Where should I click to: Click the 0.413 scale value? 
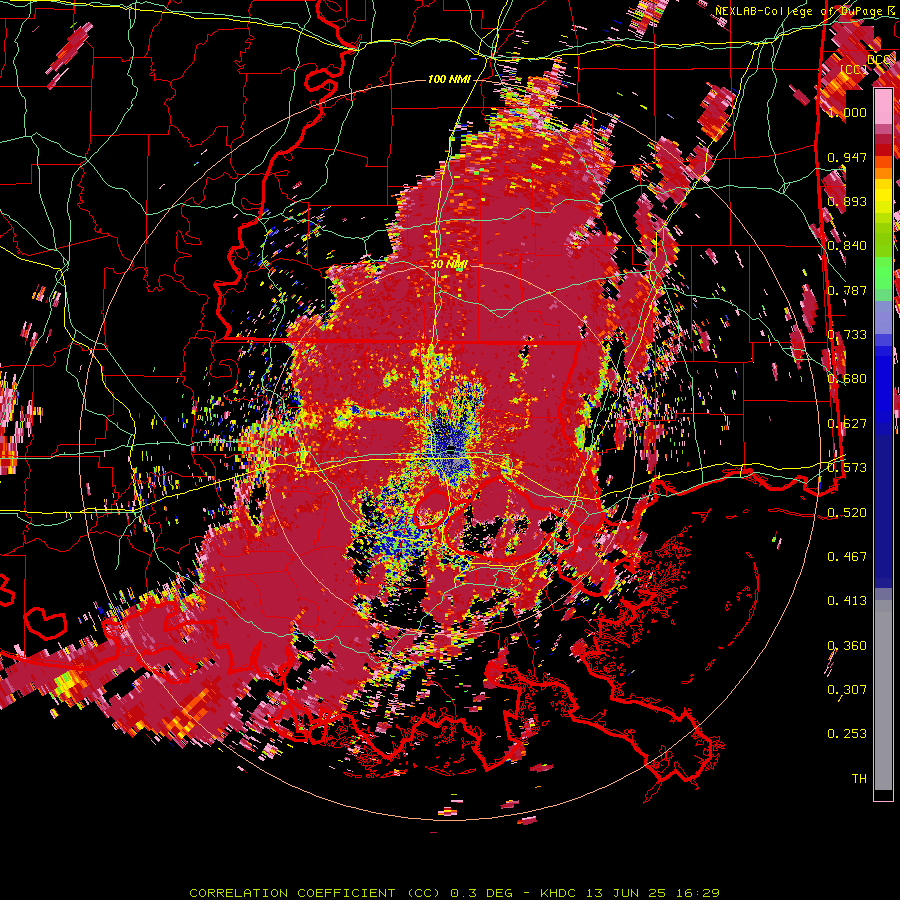pos(847,600)
